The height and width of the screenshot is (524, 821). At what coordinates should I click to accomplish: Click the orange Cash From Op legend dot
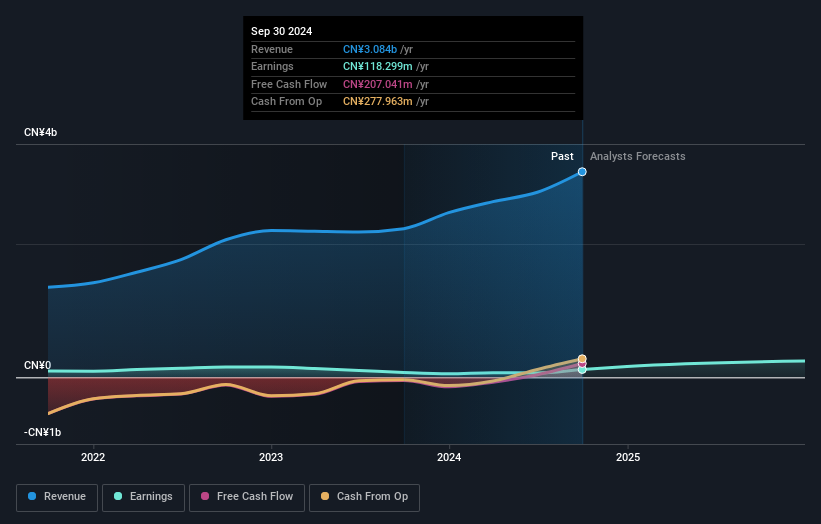click(x=325, y=496)
